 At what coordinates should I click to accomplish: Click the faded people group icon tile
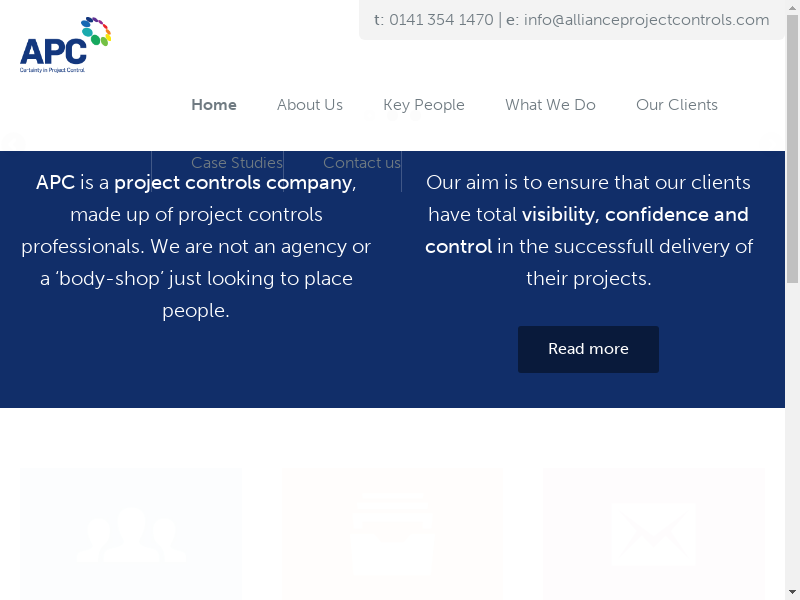131,534
